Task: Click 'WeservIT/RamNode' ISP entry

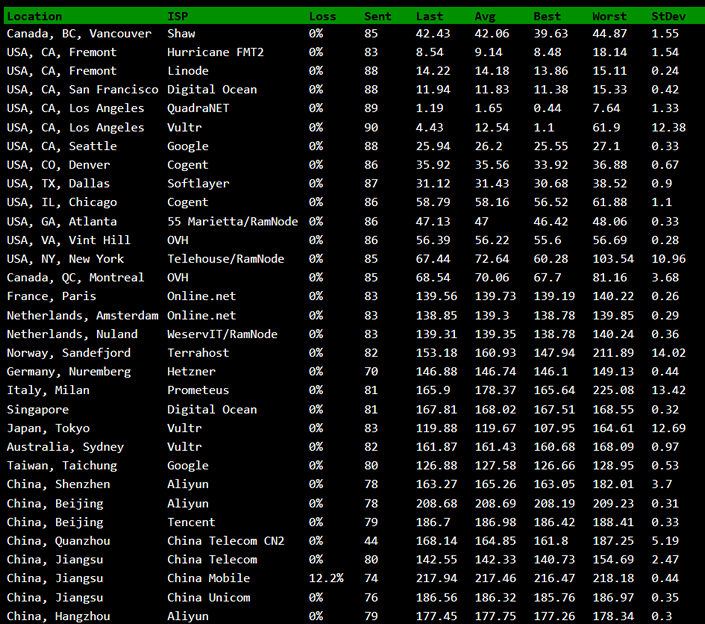Action: point(222,334)
